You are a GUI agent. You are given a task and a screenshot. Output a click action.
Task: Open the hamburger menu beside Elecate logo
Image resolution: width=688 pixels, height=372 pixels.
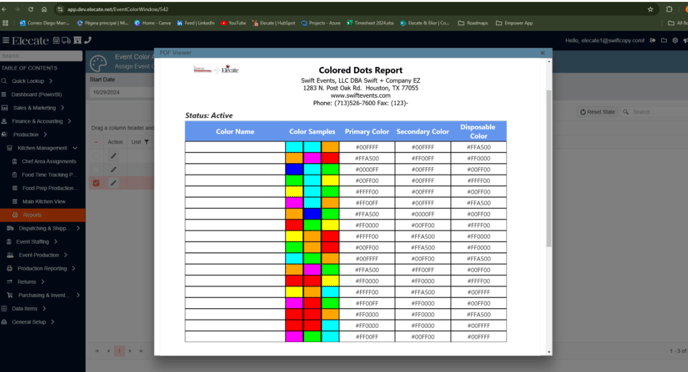(x=6, y=40)
